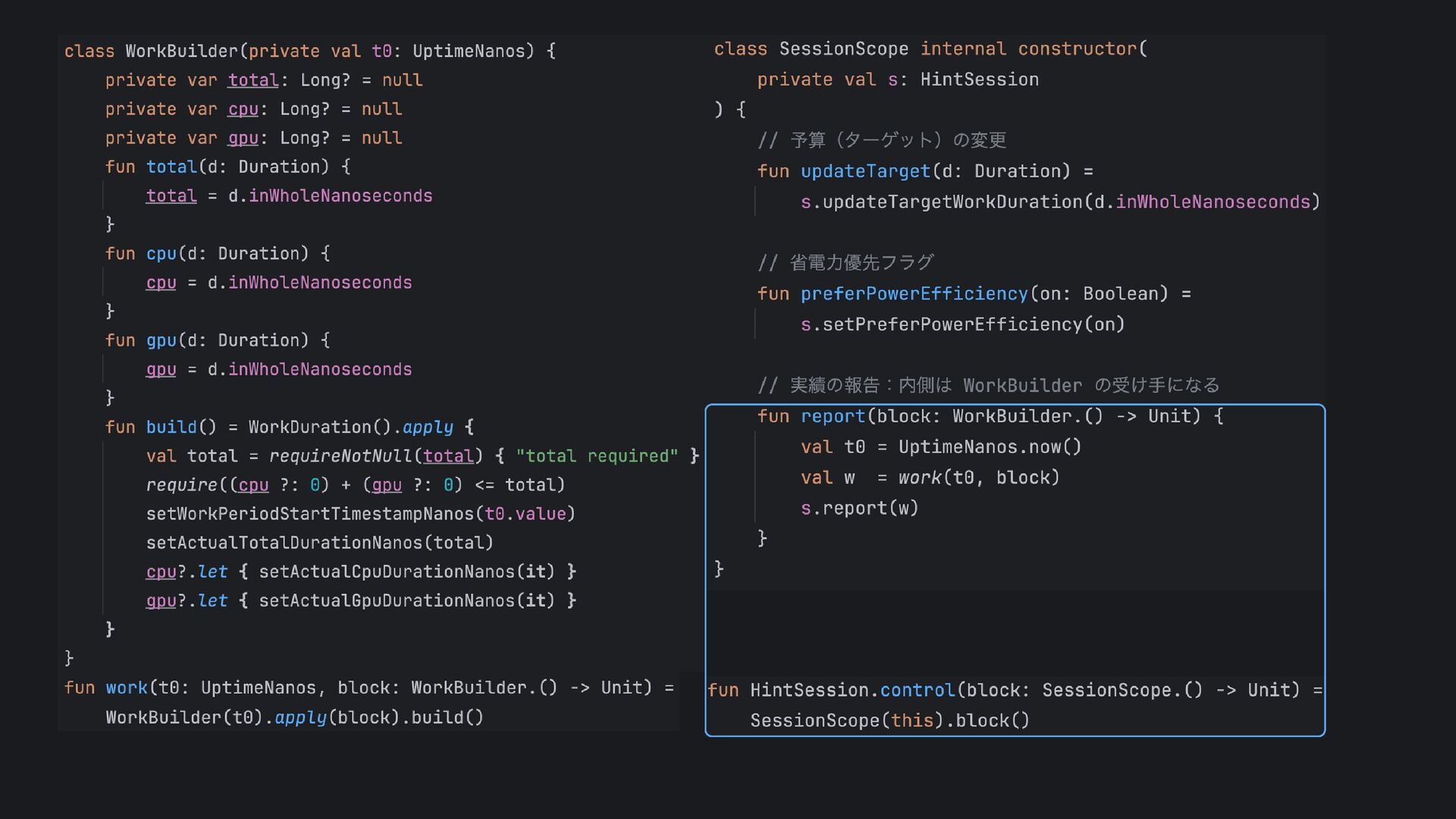The width and height of the screenshot is (1456, 819).
Task: Click the work function name at bottom left
Action: 126,688
